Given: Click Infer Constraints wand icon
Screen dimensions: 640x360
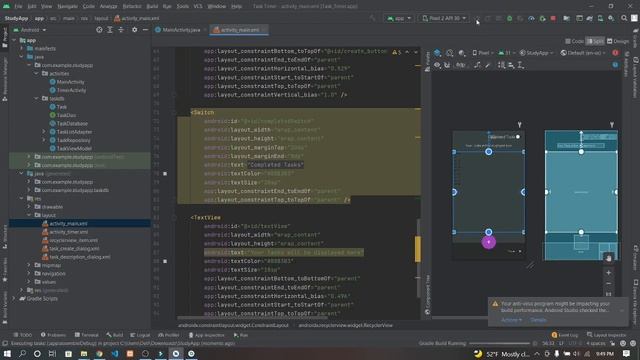Looking at the screenshot, I should [x=488, y=65].
